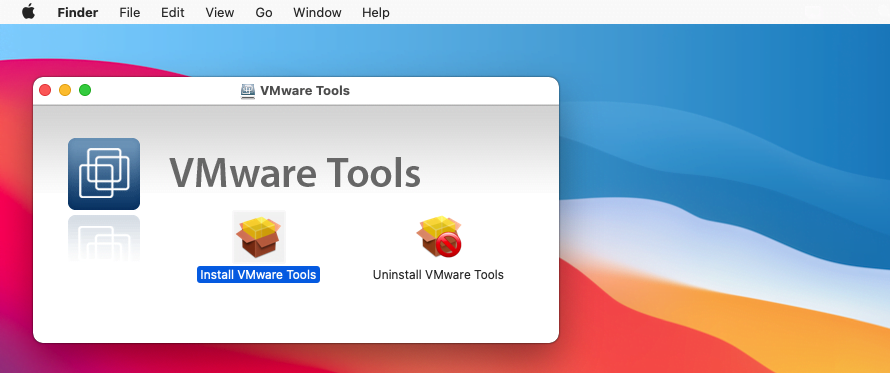Screen dimensions: 890x373
Task: Open the Help menu
Action: 376,12
